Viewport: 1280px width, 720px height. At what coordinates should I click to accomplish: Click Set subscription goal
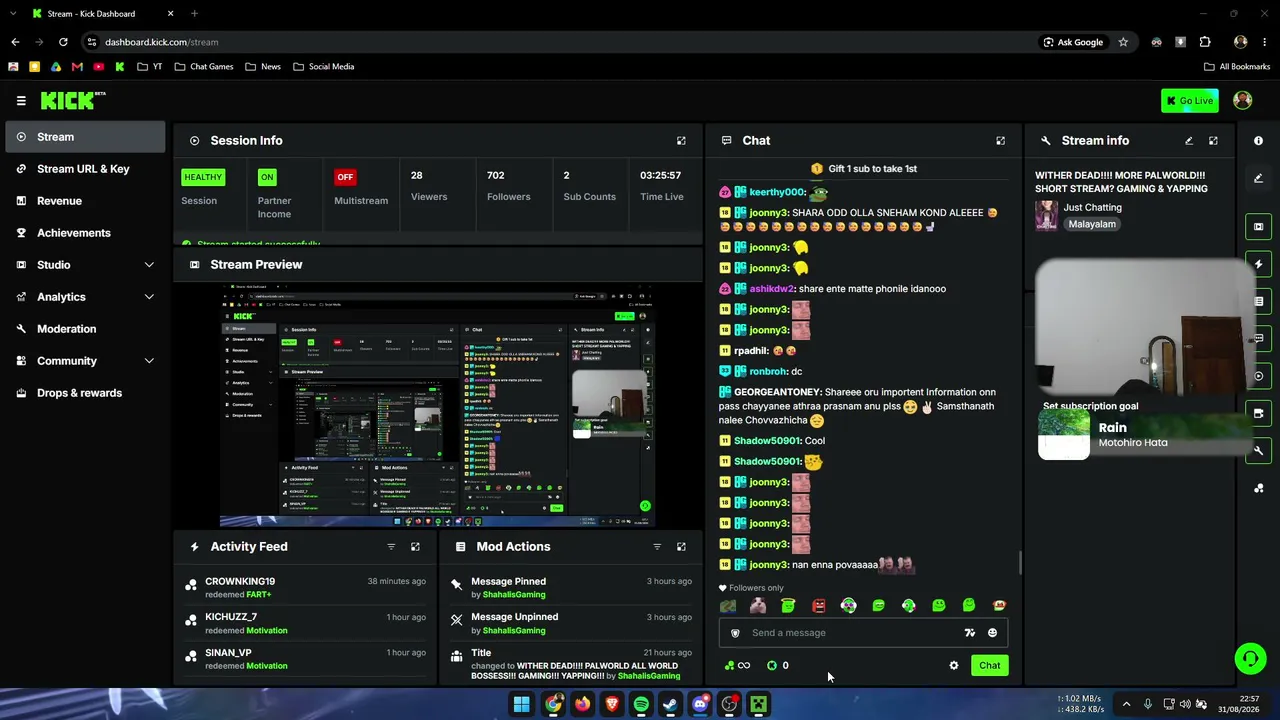tap(1090, 407)
